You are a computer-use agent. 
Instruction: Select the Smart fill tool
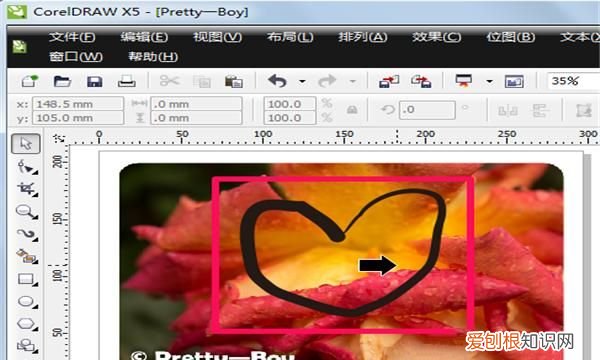27,256
